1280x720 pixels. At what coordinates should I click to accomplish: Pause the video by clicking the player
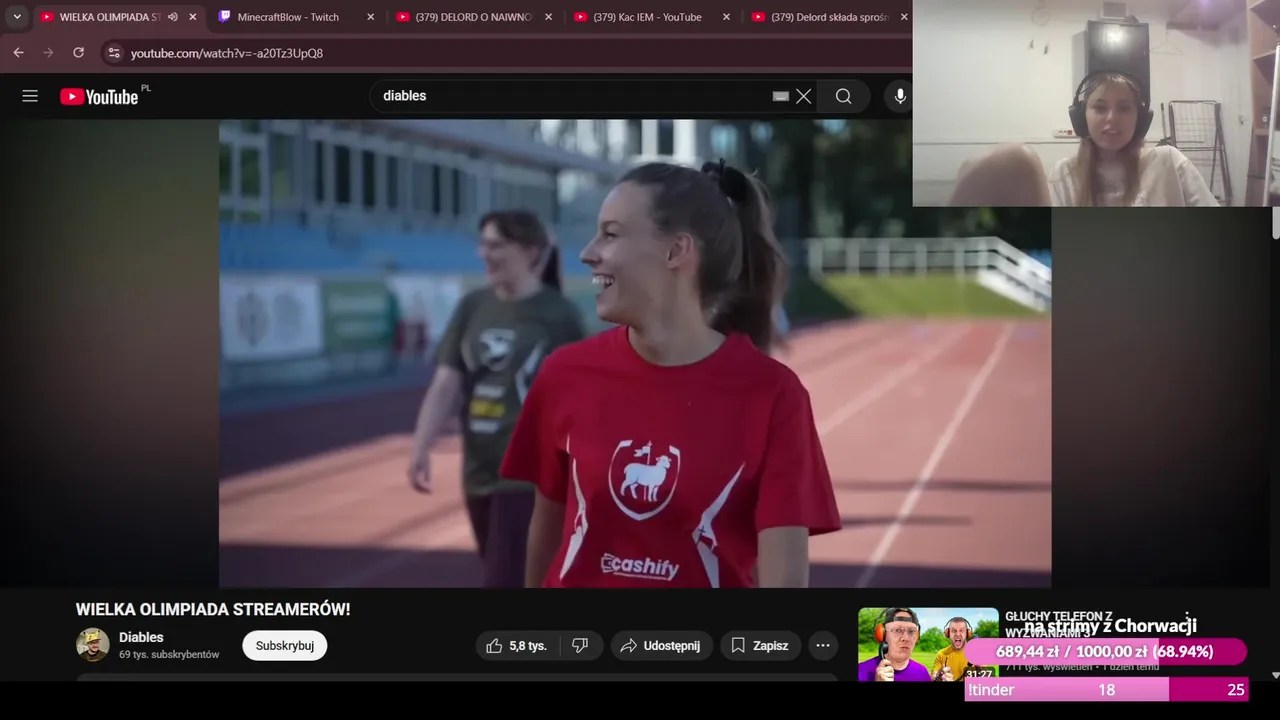pyautogui.click(x=635, y=353)
